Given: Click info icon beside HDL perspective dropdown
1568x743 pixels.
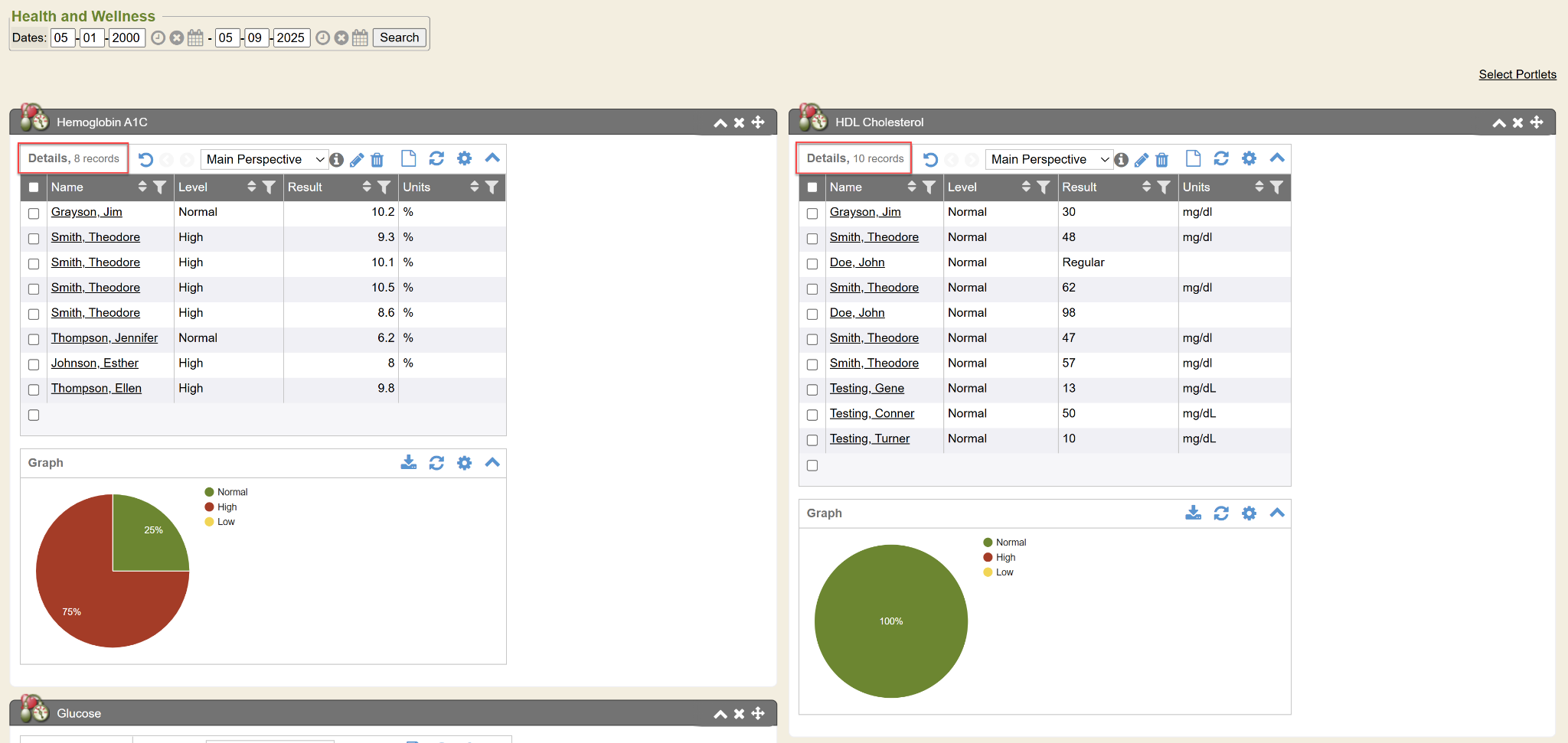Looking at the screenshot, I should click(1122, 160).
